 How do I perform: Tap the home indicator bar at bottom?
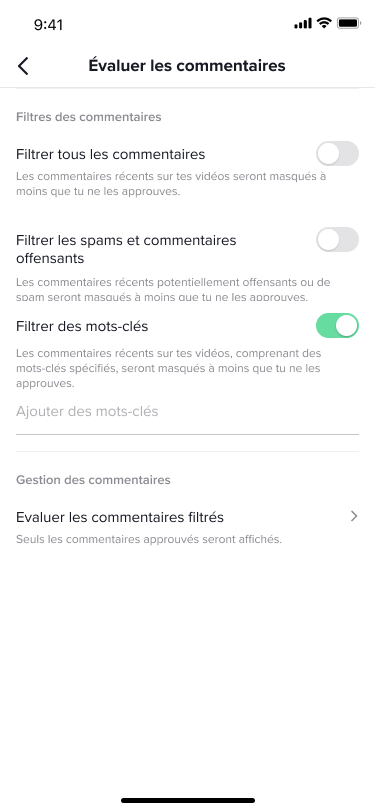click(188, 801)
